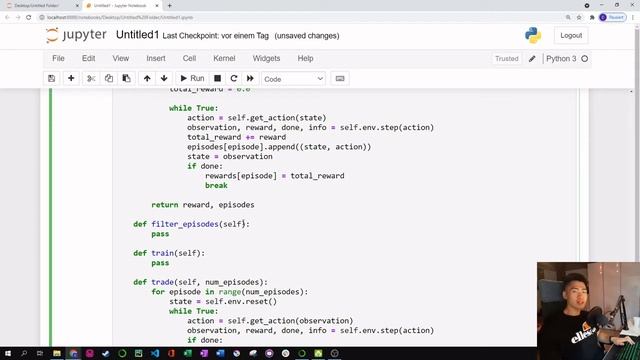The image size is (640, 360).
Task: Move selected cell up with the arrow
Action: [147, 78]
